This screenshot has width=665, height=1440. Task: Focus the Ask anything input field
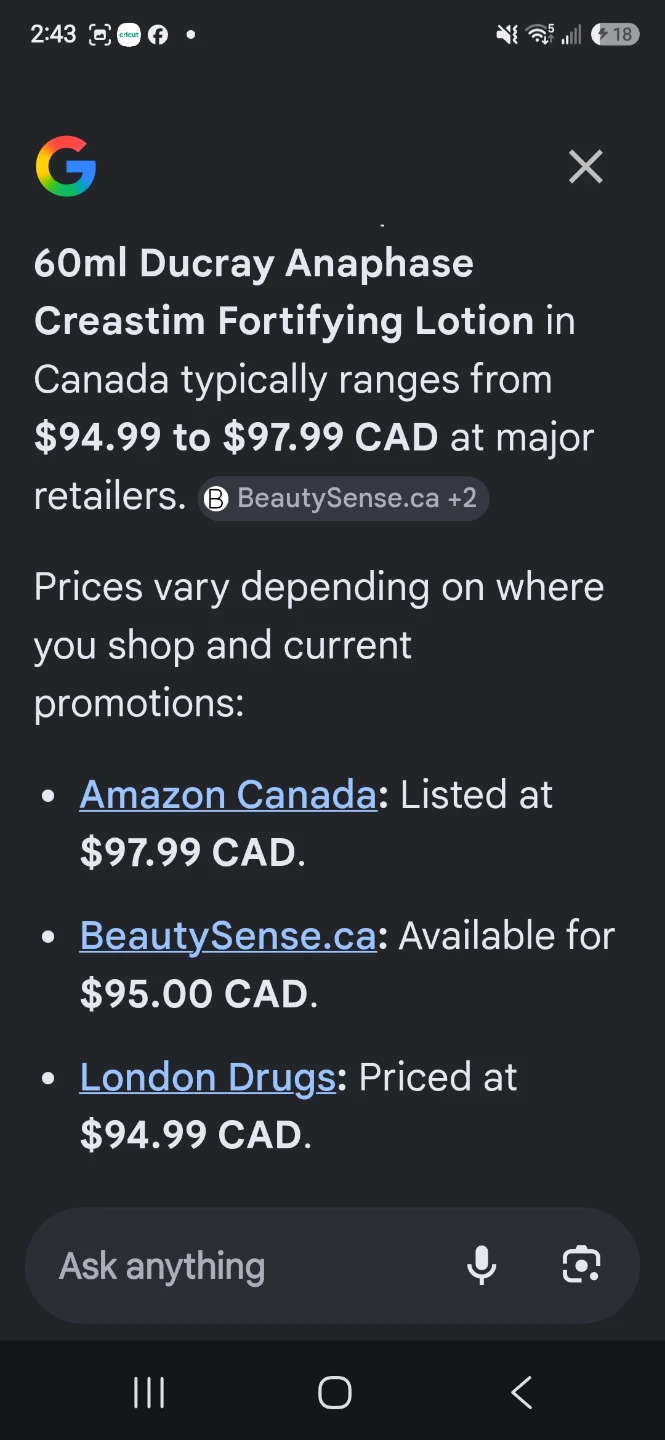pyautogui.click(x=250, y=1266)
